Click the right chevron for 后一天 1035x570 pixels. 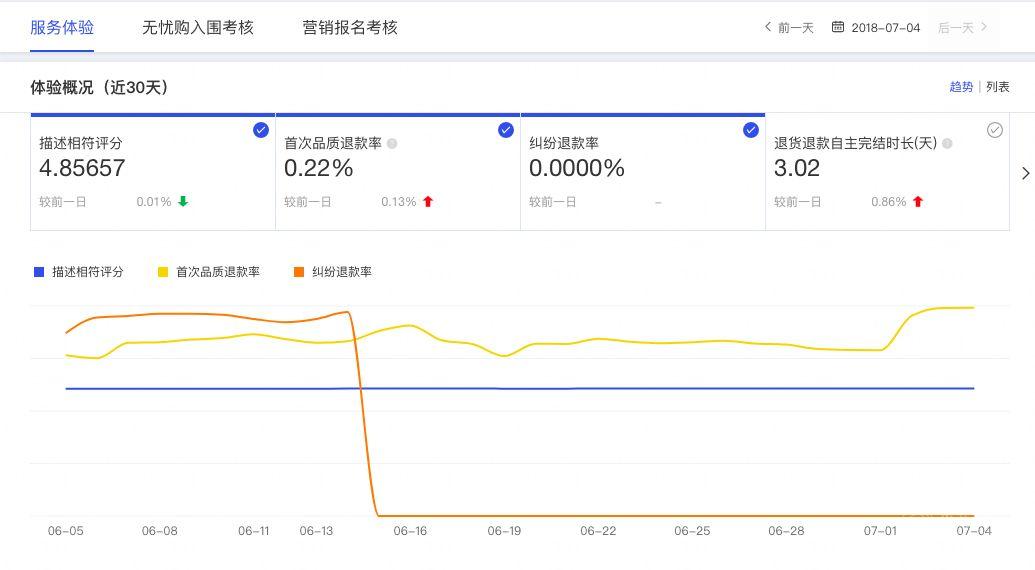point(984,27)
